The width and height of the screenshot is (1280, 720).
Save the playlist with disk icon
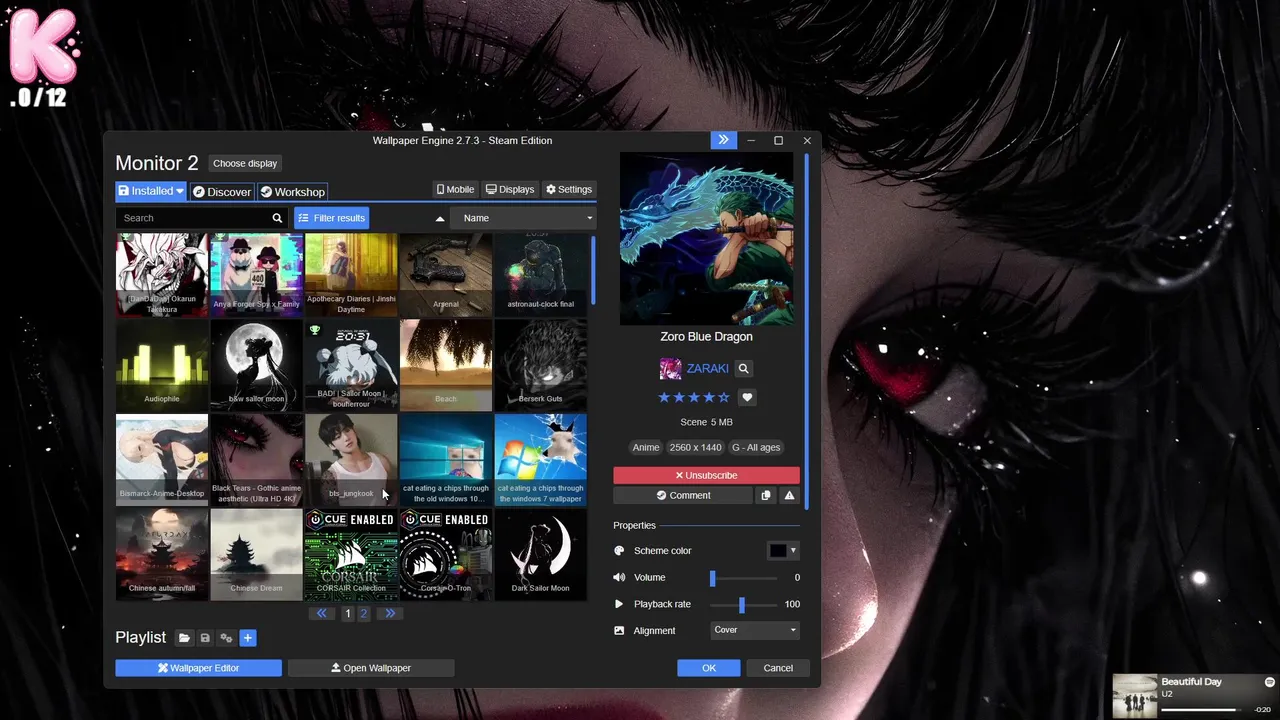[205, 638]
